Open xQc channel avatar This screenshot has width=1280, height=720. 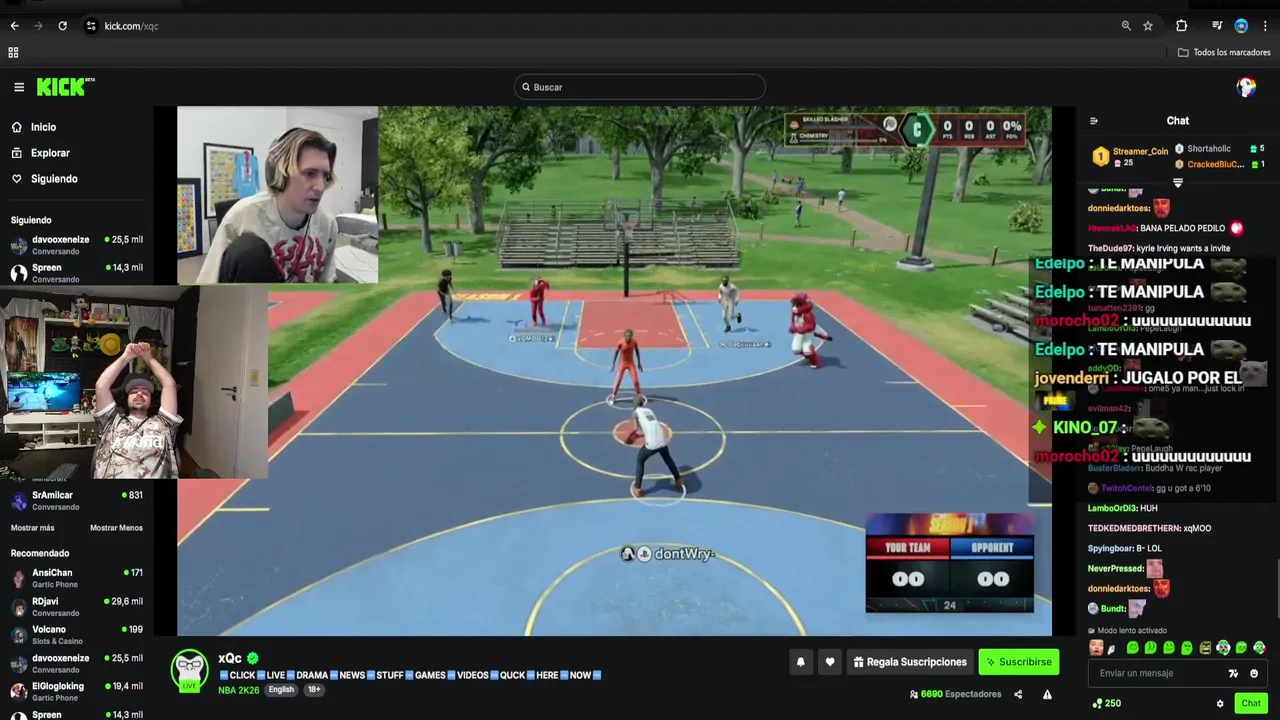[x=190, y=670]
